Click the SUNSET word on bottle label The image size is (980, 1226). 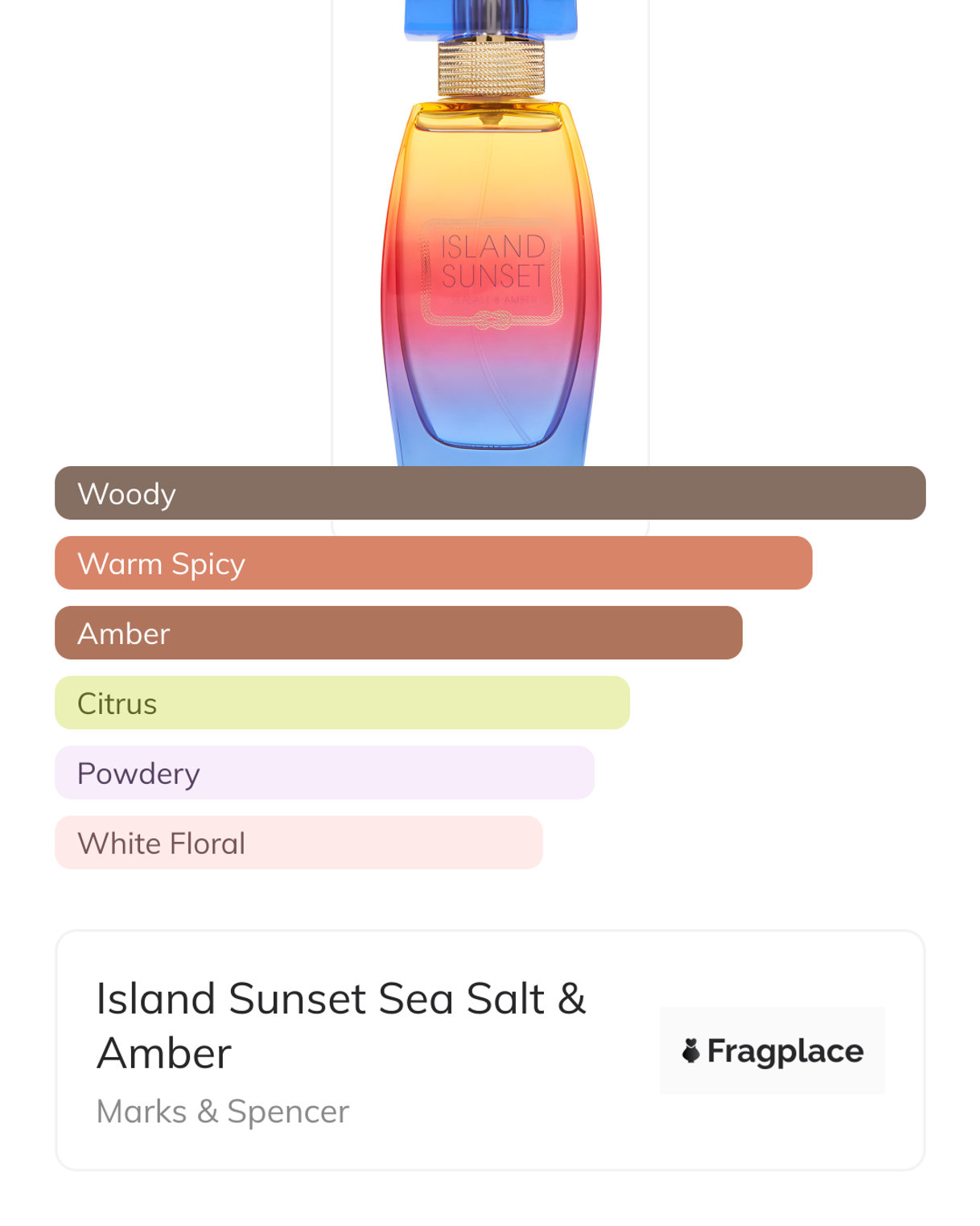(492, 276)
